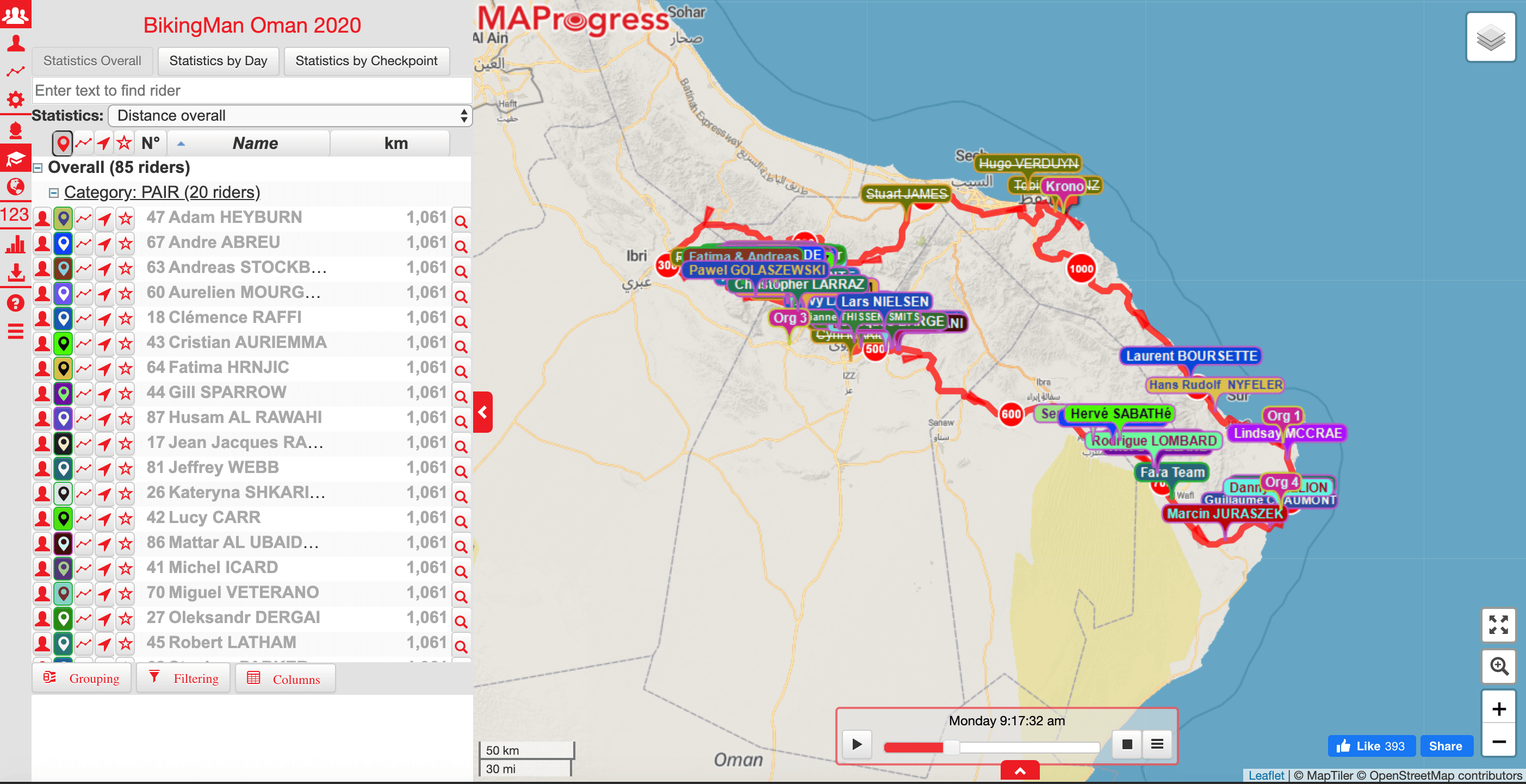Zoom to Adam HEYBURN with magnifier icon
This screenshot has width=1526, height=784.
[461, 221]
